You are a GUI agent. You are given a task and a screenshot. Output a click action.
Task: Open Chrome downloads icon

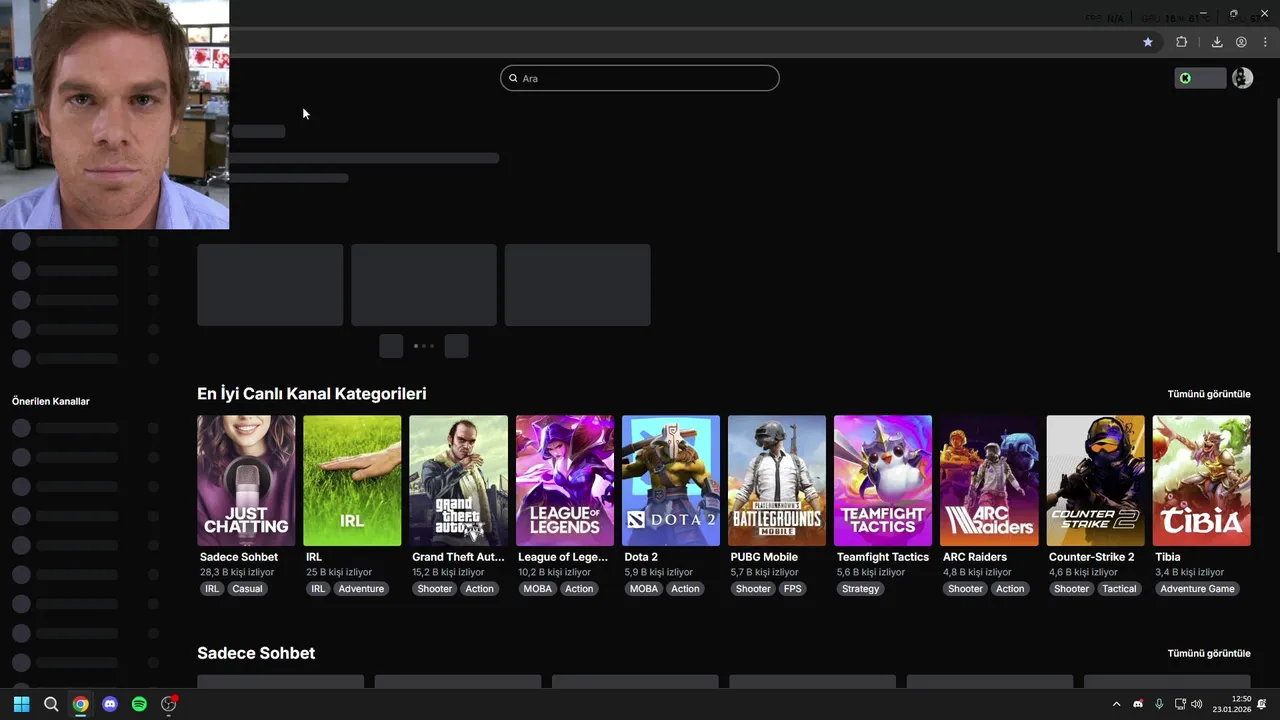pos(1217,42)
